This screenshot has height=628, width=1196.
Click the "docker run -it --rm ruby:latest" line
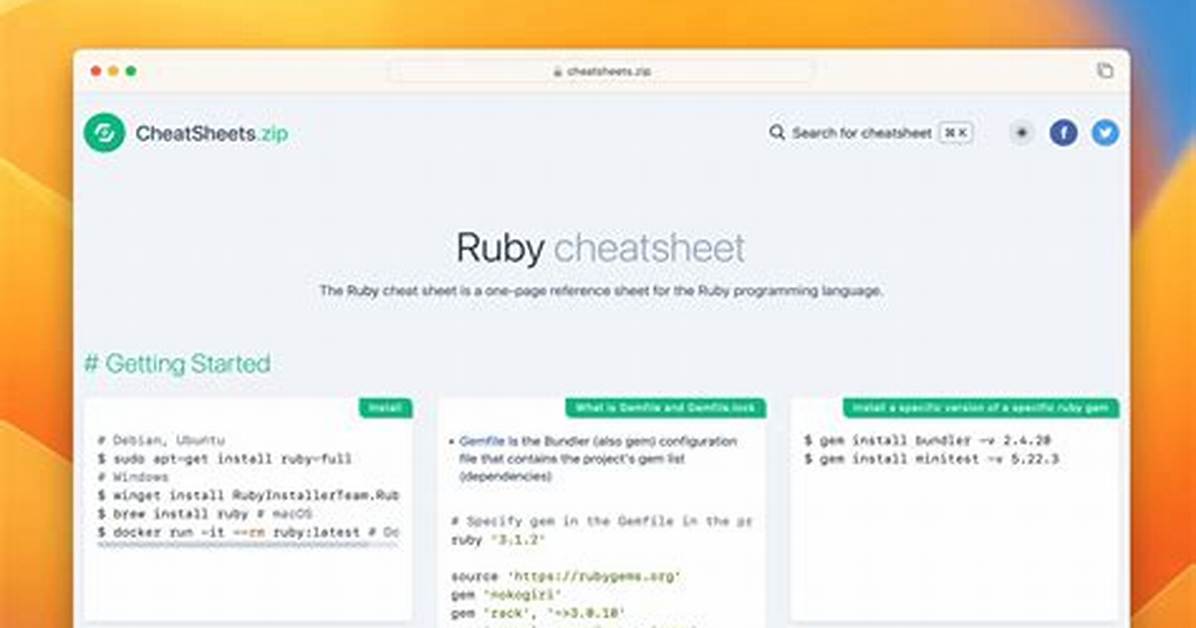[248, 532]
